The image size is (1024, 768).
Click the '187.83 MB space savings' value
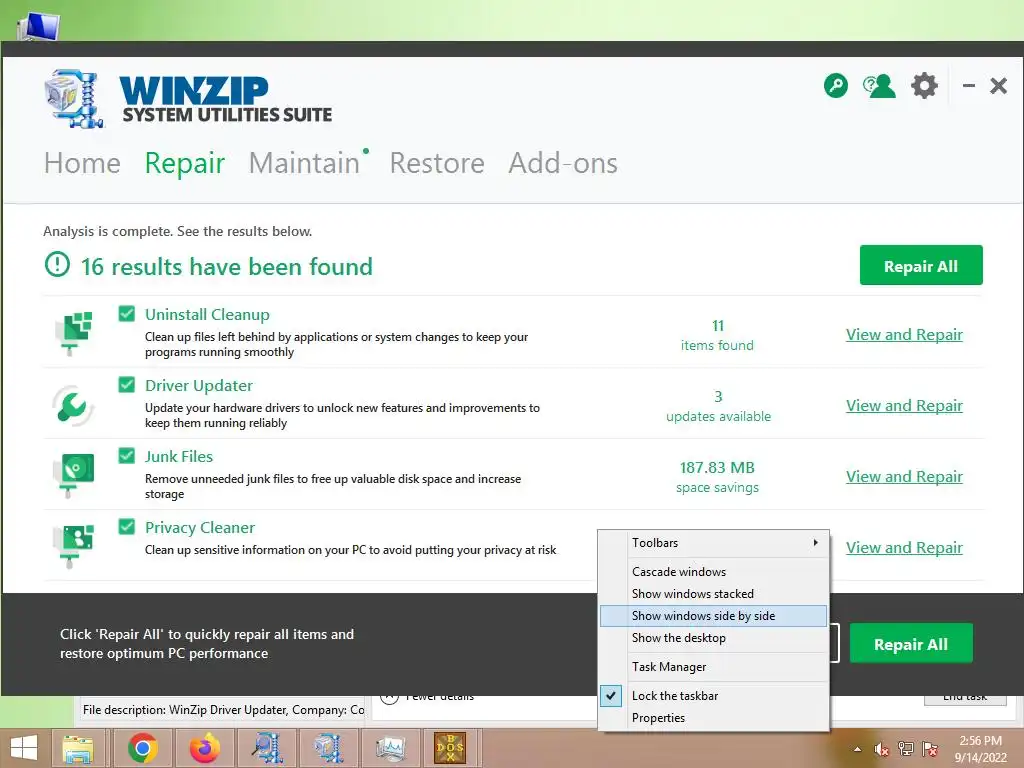coord(717,477)
